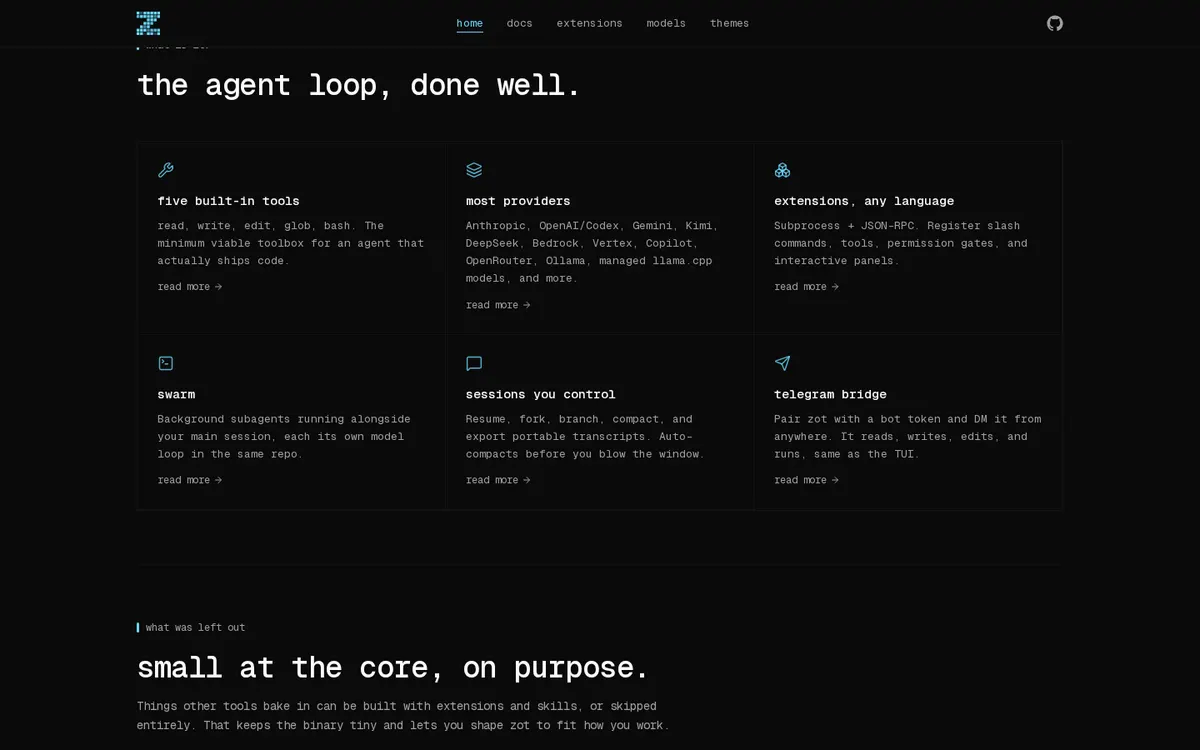Follow read more under sessions you control
This screenshot has height=750, width=1200.
[x=498, y=480]
